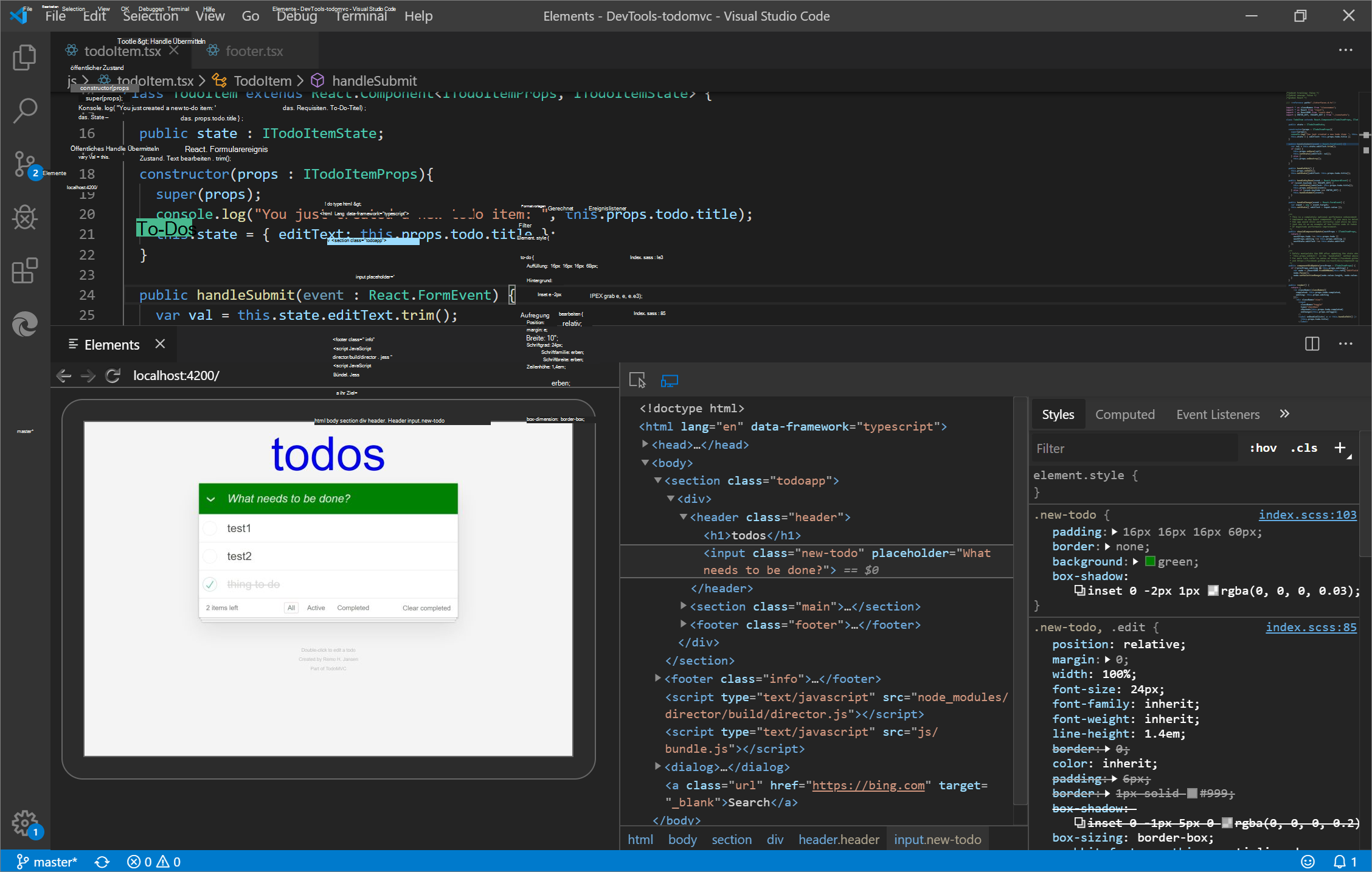Switch to the Event Listeners tab
1372x872 pixels.
1218,415
